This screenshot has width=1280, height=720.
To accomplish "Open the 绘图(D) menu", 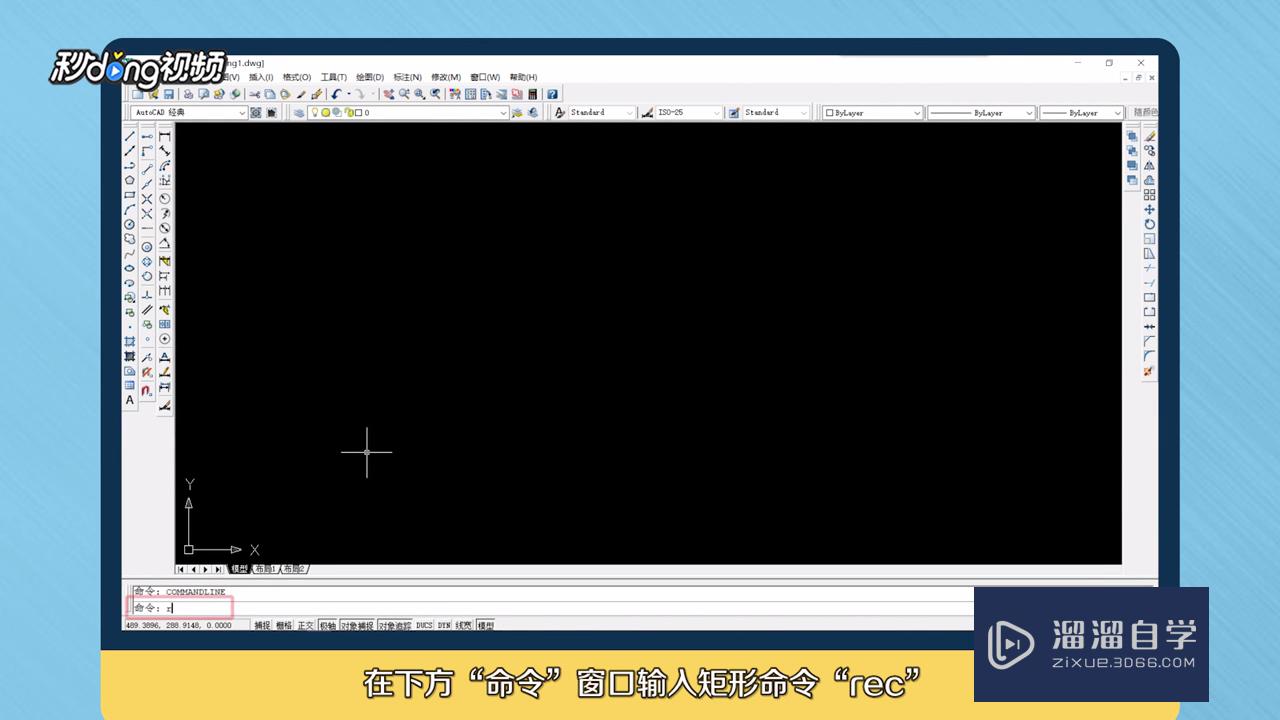I will coord(371,77).
